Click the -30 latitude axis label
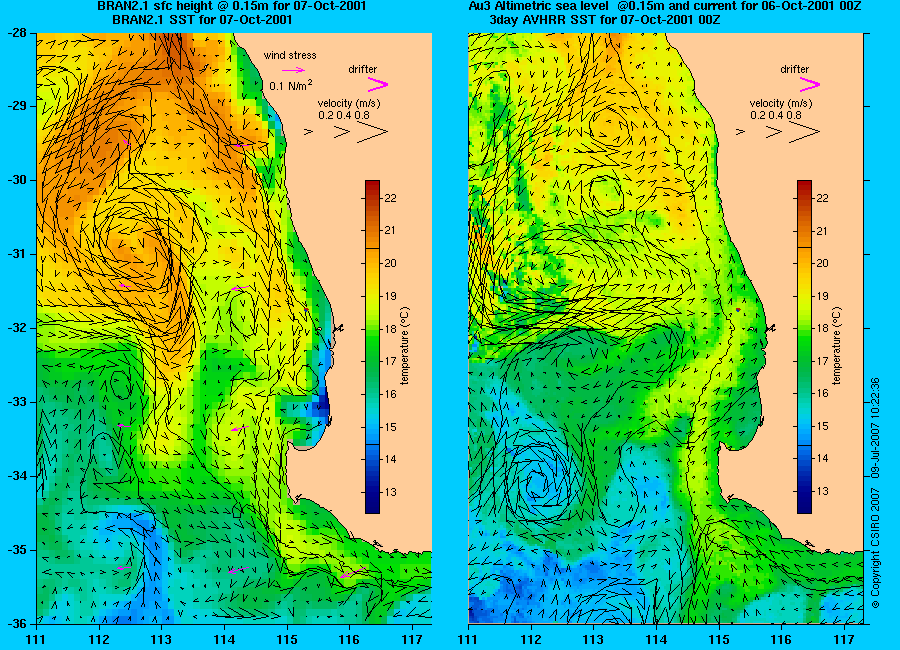Viewport: 900px width, 650px height. coord(16,180)
